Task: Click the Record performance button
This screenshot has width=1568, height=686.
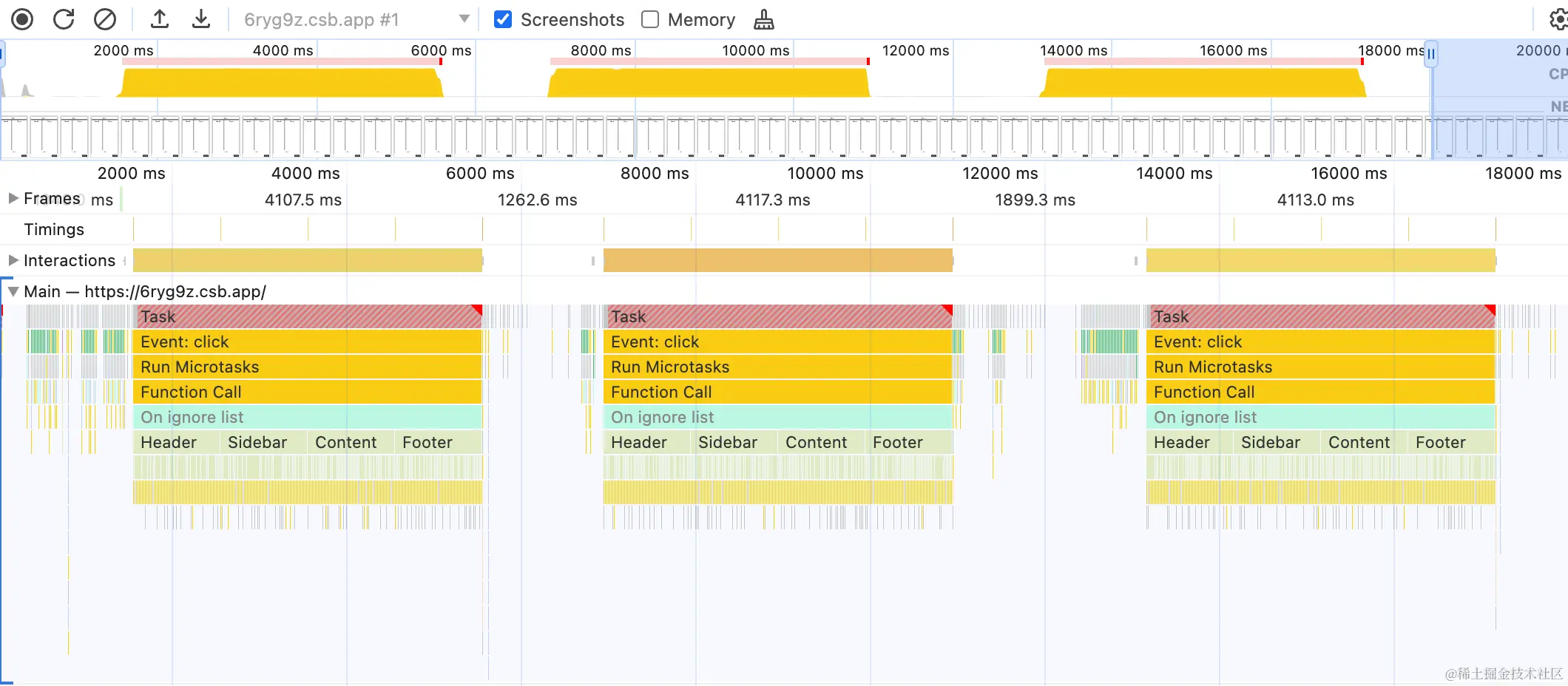Action: tap(22, 19)
